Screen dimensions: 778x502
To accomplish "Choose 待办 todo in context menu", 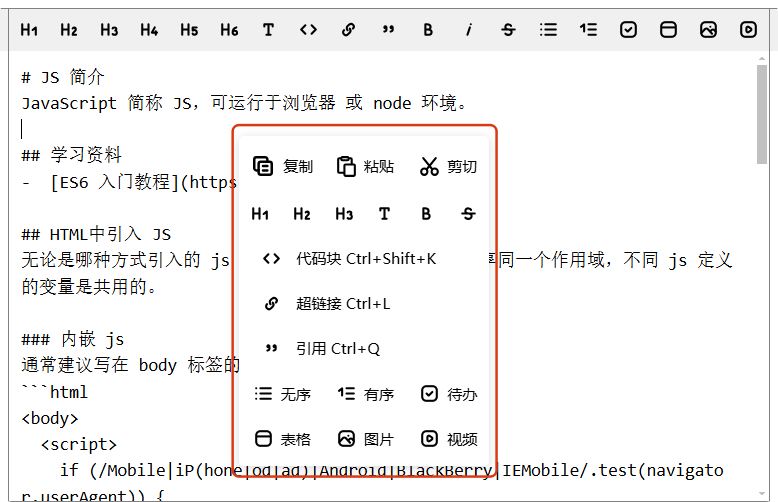I will (449, 394).
